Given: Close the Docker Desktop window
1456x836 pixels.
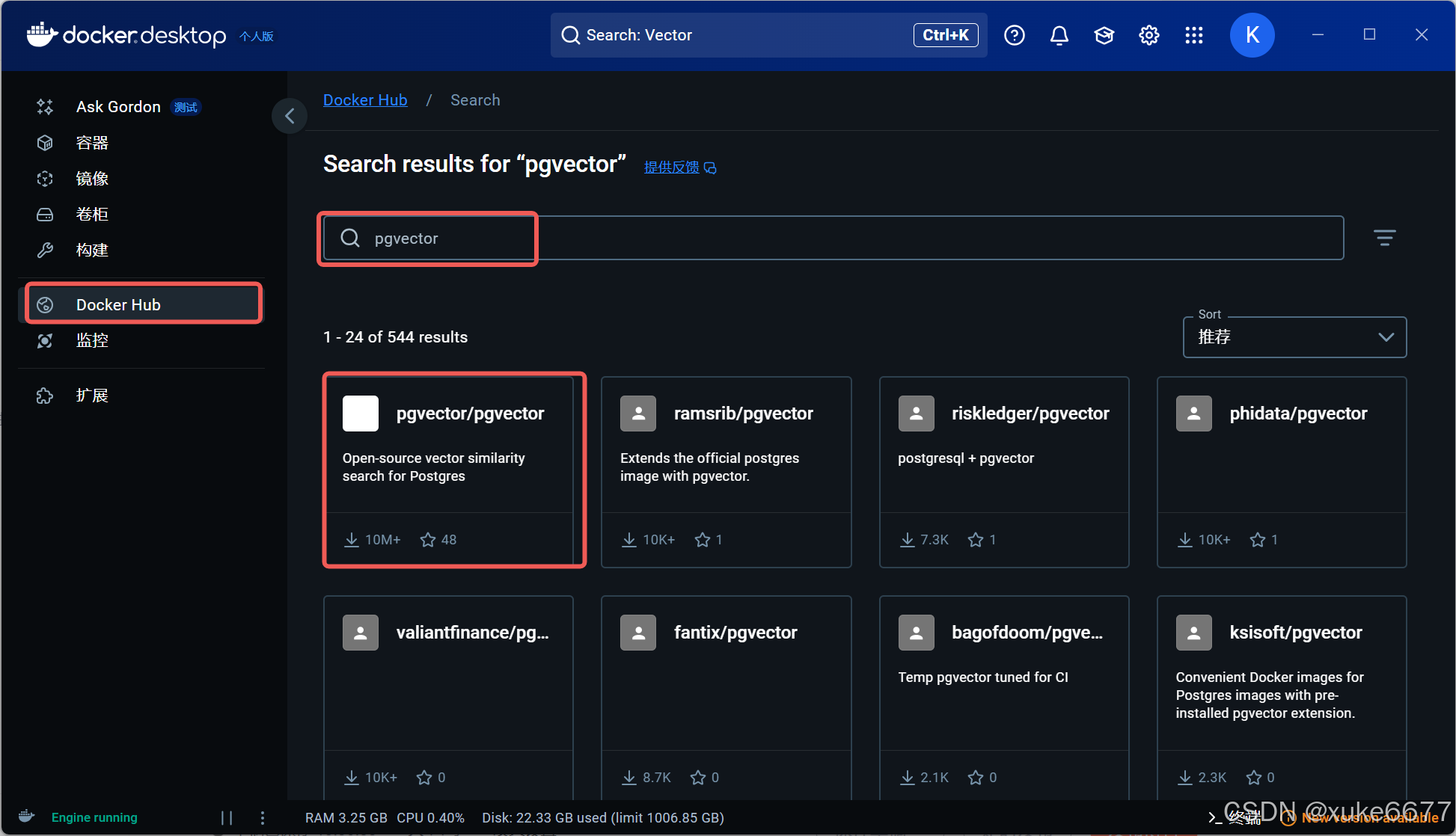Looking at the screenshot, I should tap(1422, 34).
